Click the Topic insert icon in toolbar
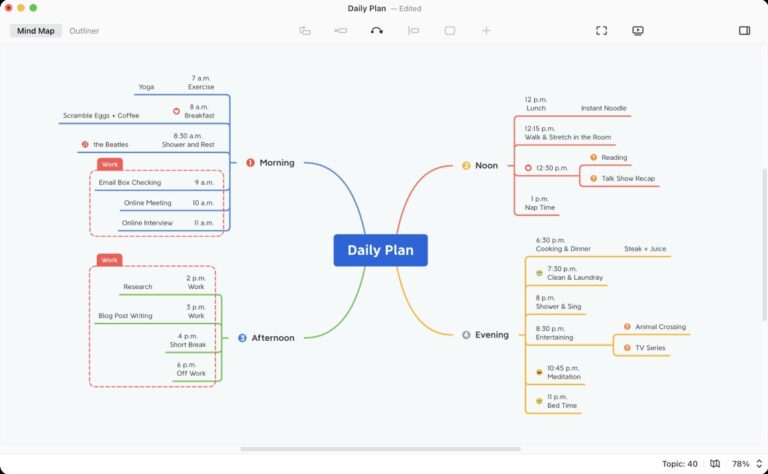This screenshot has width=768, height=474. tap(305, 31)
